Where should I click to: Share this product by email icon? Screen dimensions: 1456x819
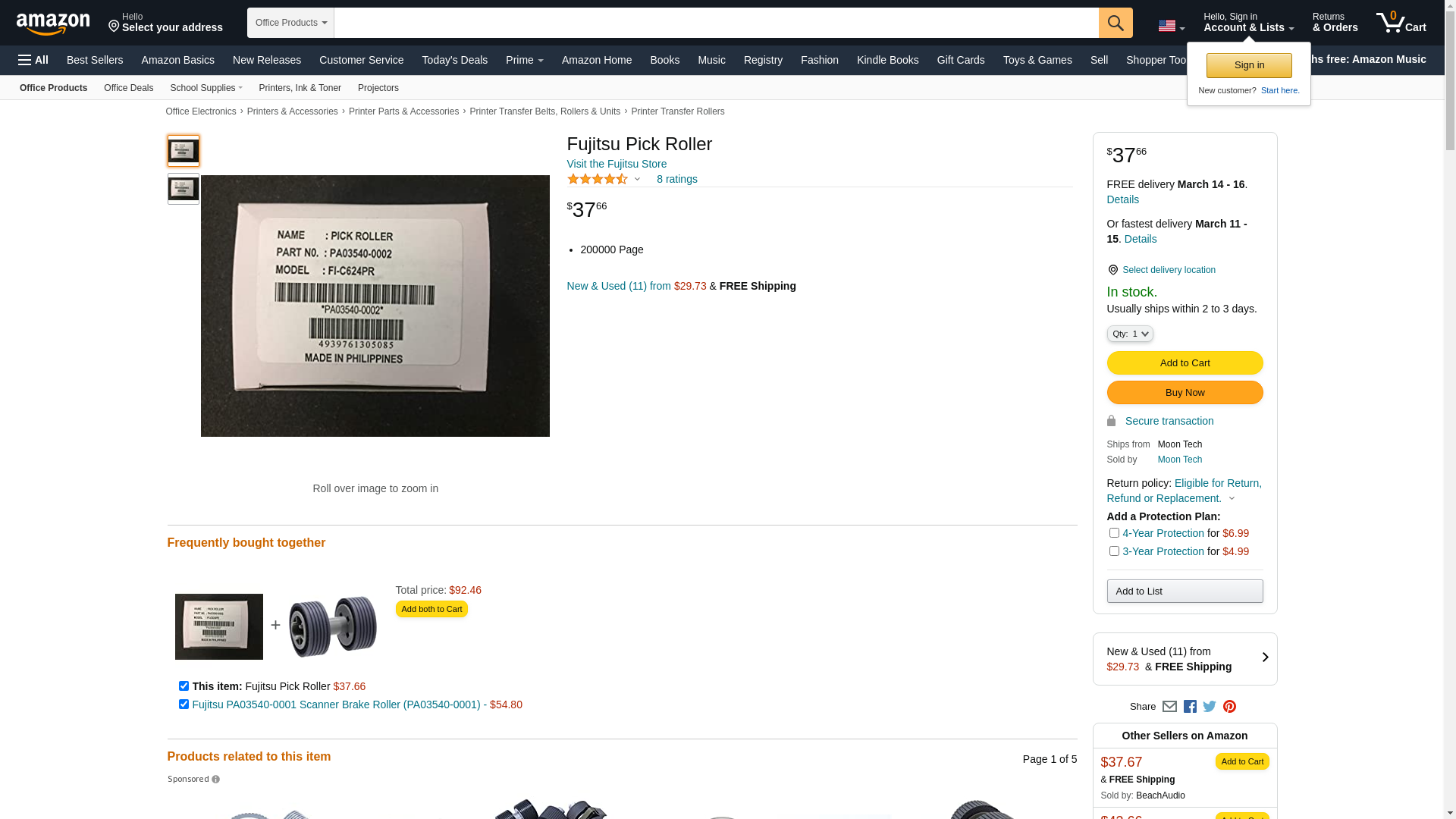pos(1169,707)
